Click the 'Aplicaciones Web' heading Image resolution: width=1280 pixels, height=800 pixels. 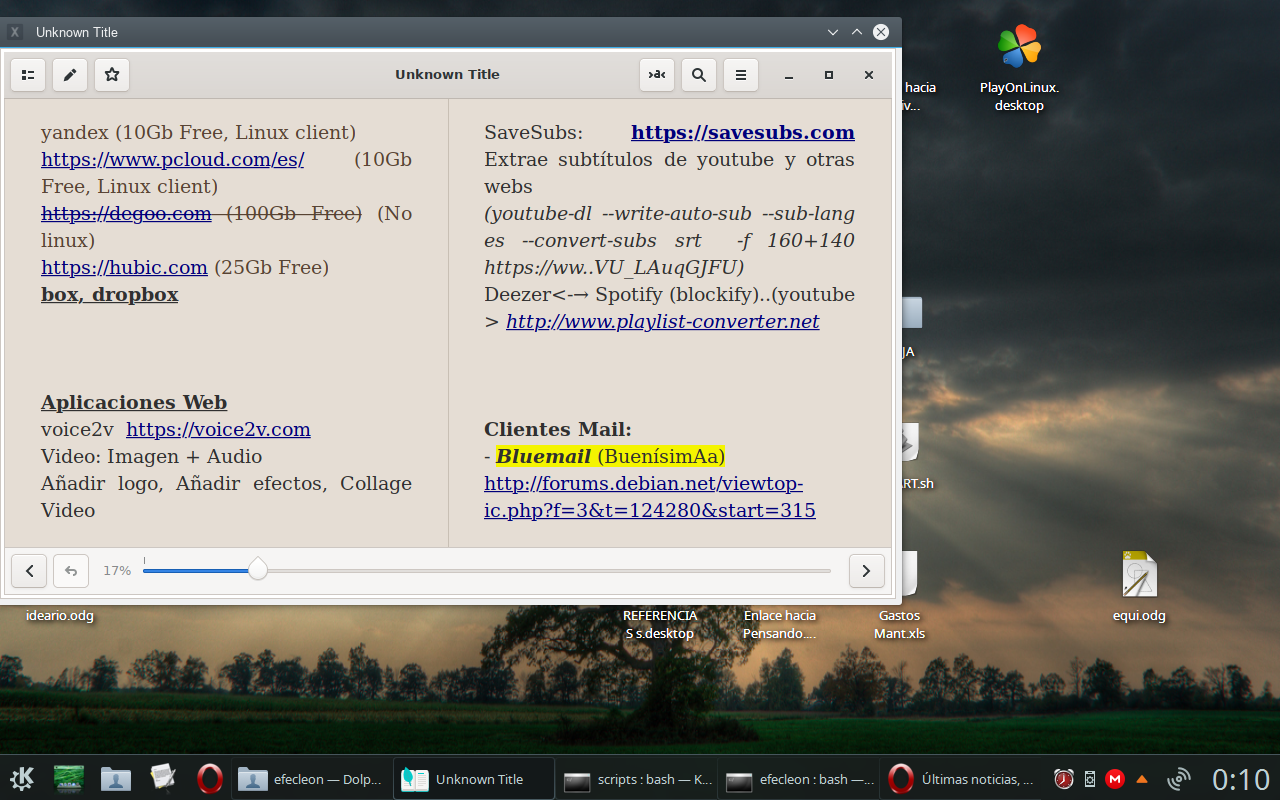[134, 402]
